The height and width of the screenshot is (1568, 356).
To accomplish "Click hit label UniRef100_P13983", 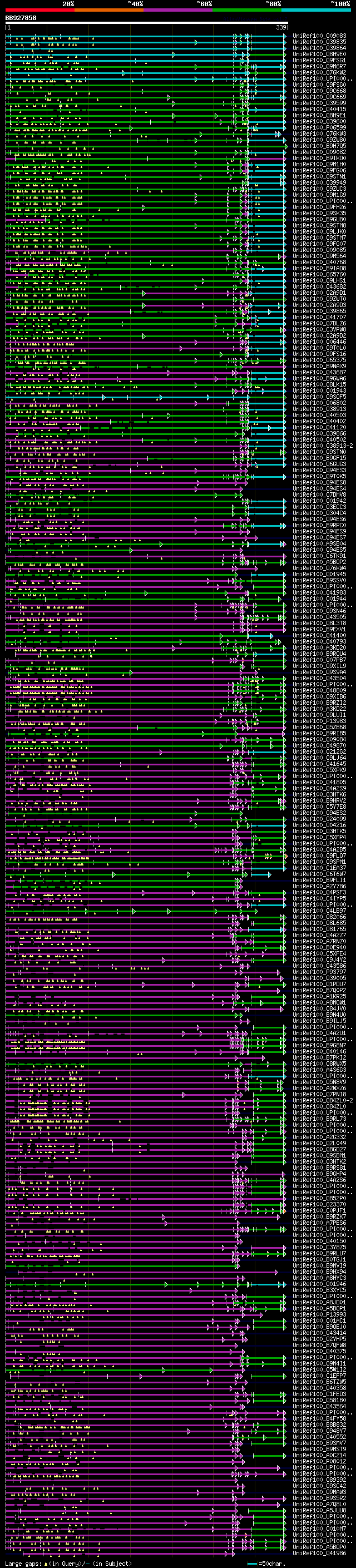I will coord(319,721).
